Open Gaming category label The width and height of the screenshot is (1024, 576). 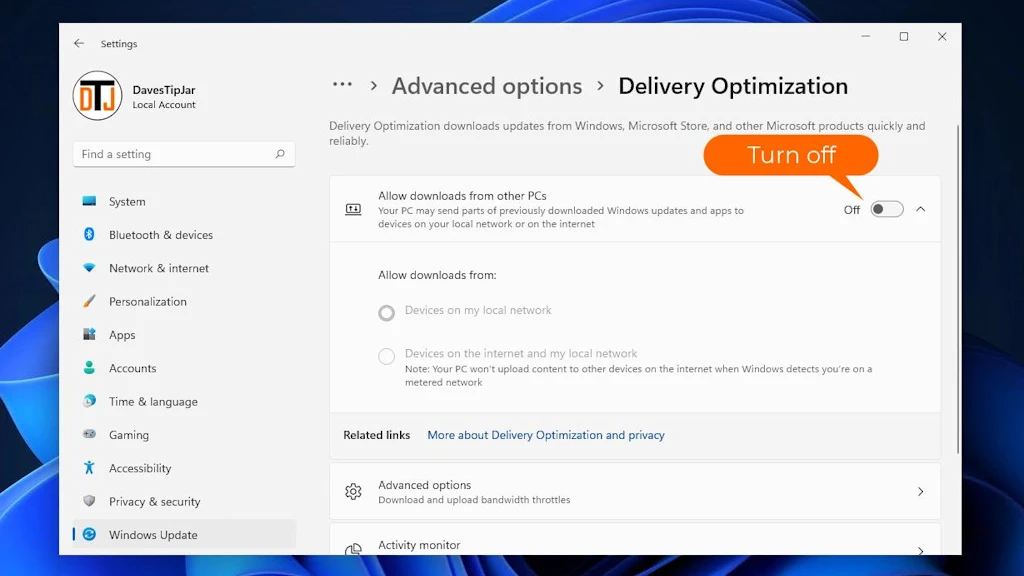click(129, 434)
